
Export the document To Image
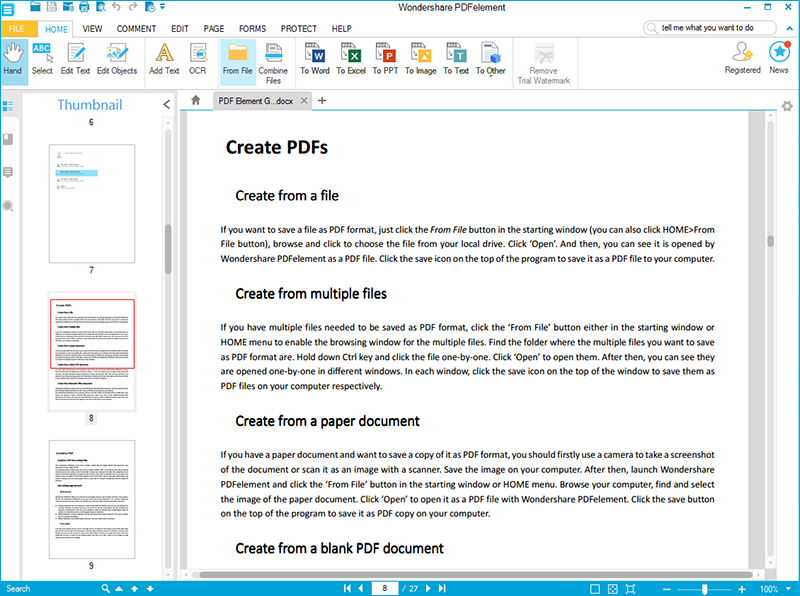pyautogui.click(x=420, y=58)
